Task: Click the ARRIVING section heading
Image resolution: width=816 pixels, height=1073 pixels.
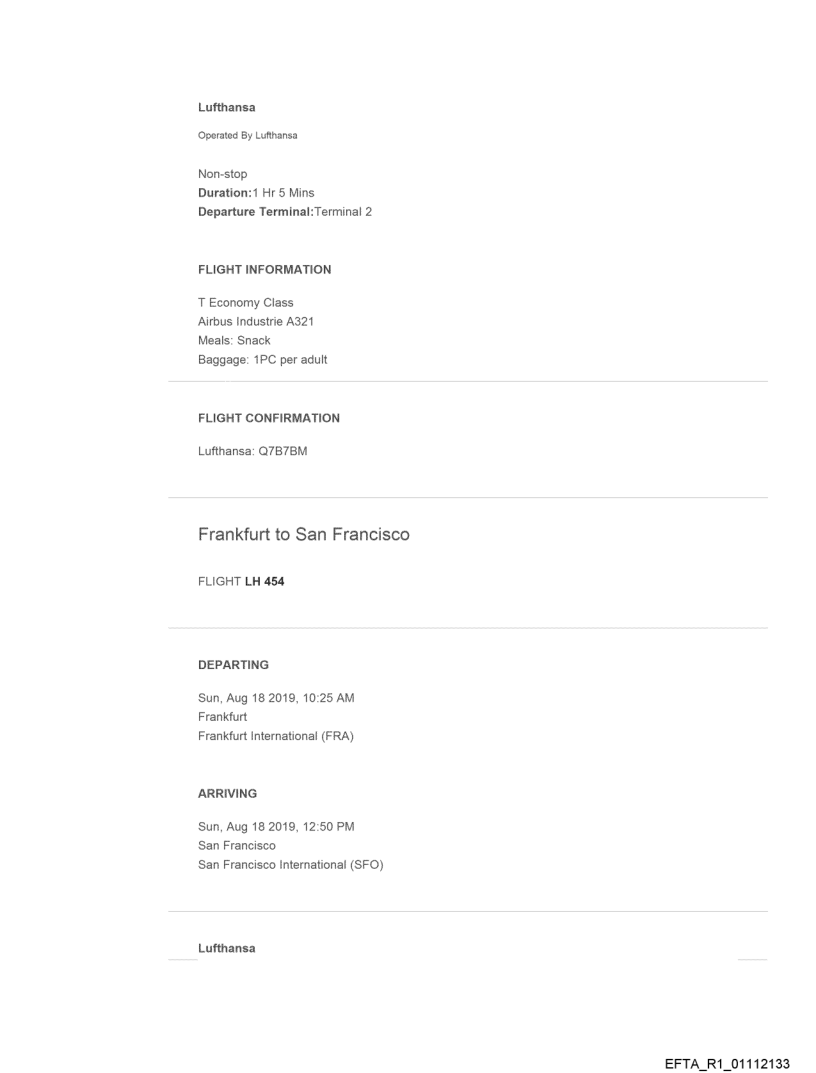Action: pyautogui.click(x=227, y=794)
